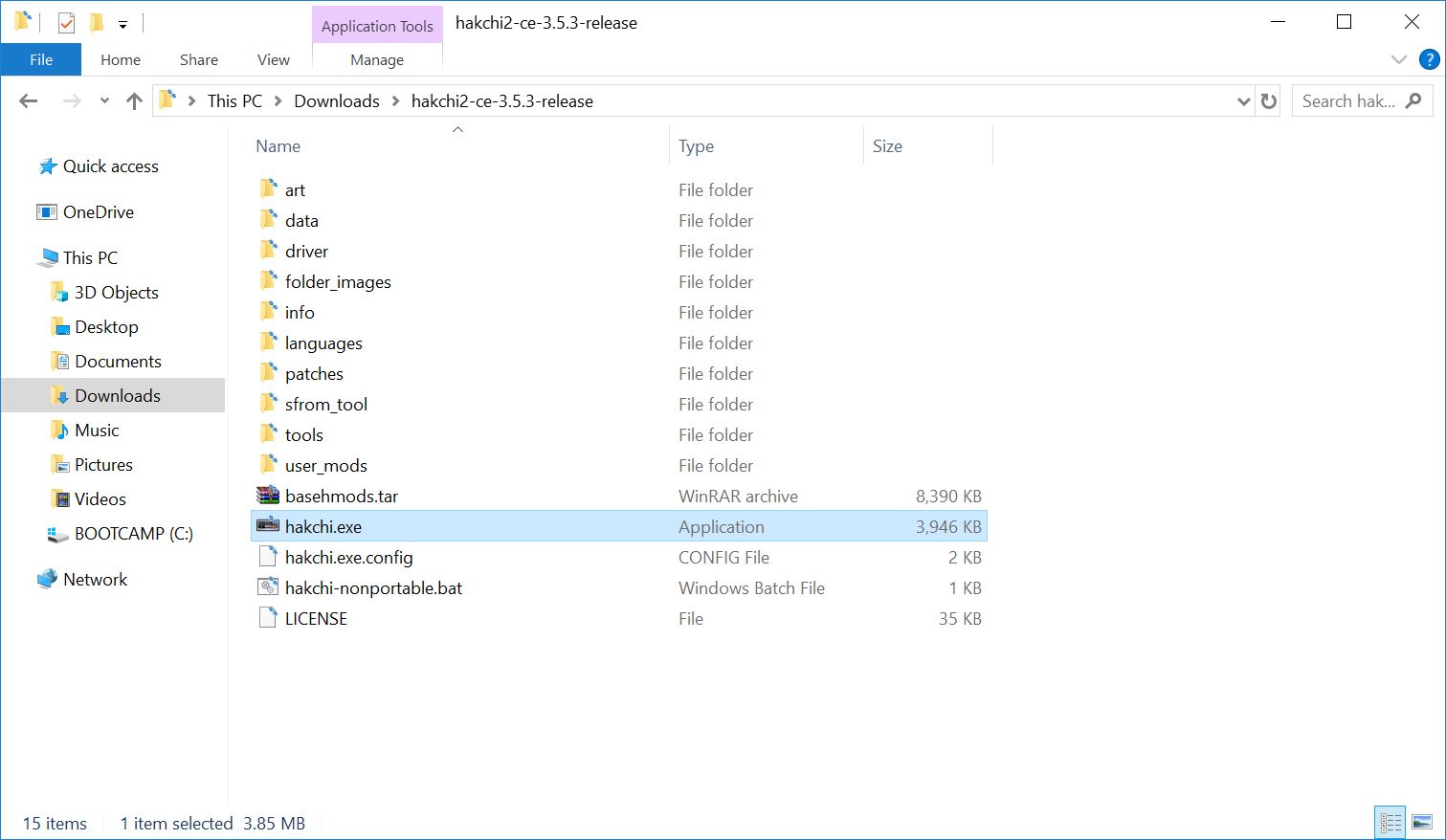Image resolution: width=1446 pixels, height=840 pixels.
Task: Click the LICENSE file icon
Action: point(268,618)
